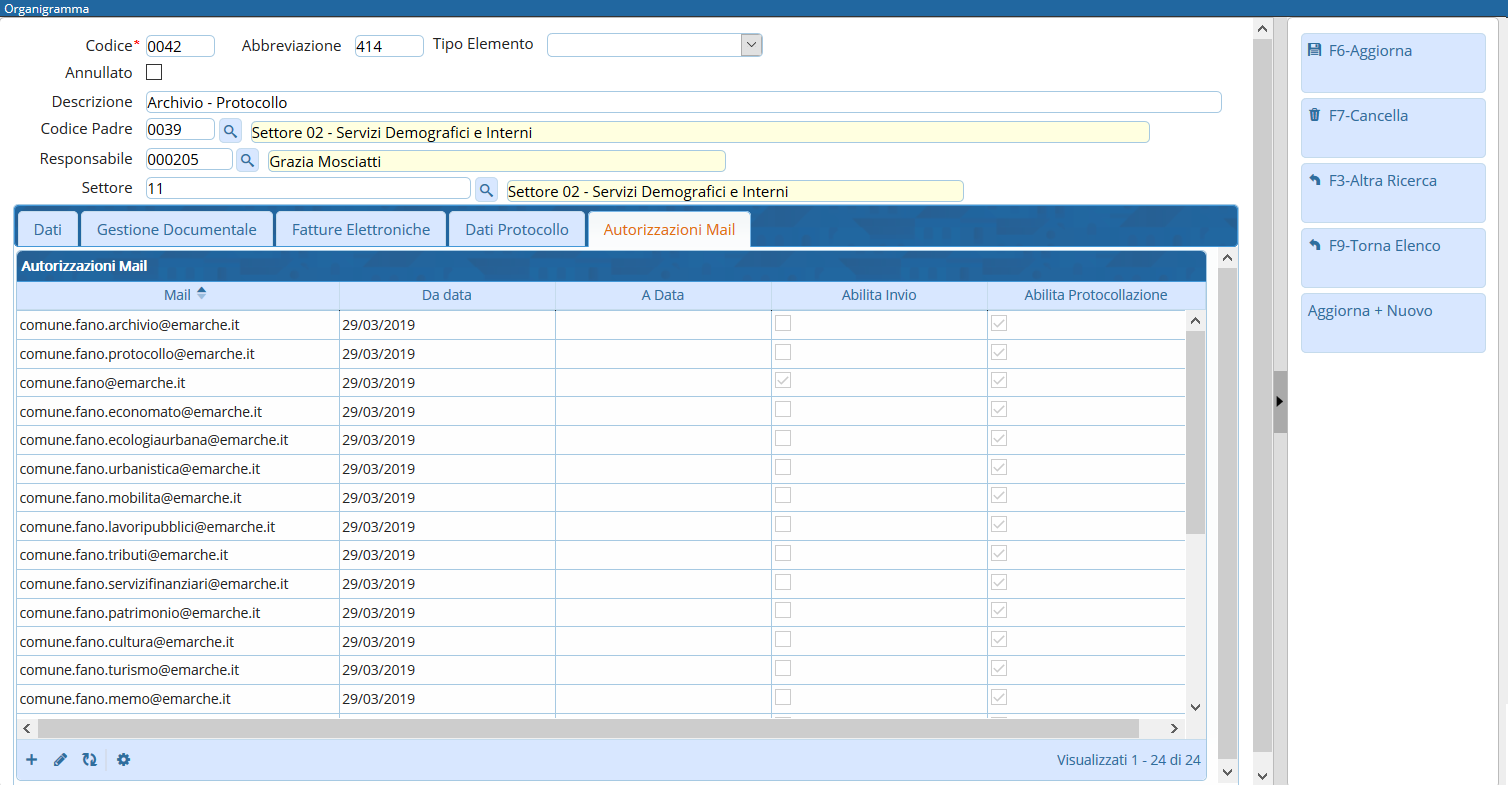1508x785 pixels.
Task: Collapse the right panel with the arrow handle
Action: click(x=1280, y=401)
